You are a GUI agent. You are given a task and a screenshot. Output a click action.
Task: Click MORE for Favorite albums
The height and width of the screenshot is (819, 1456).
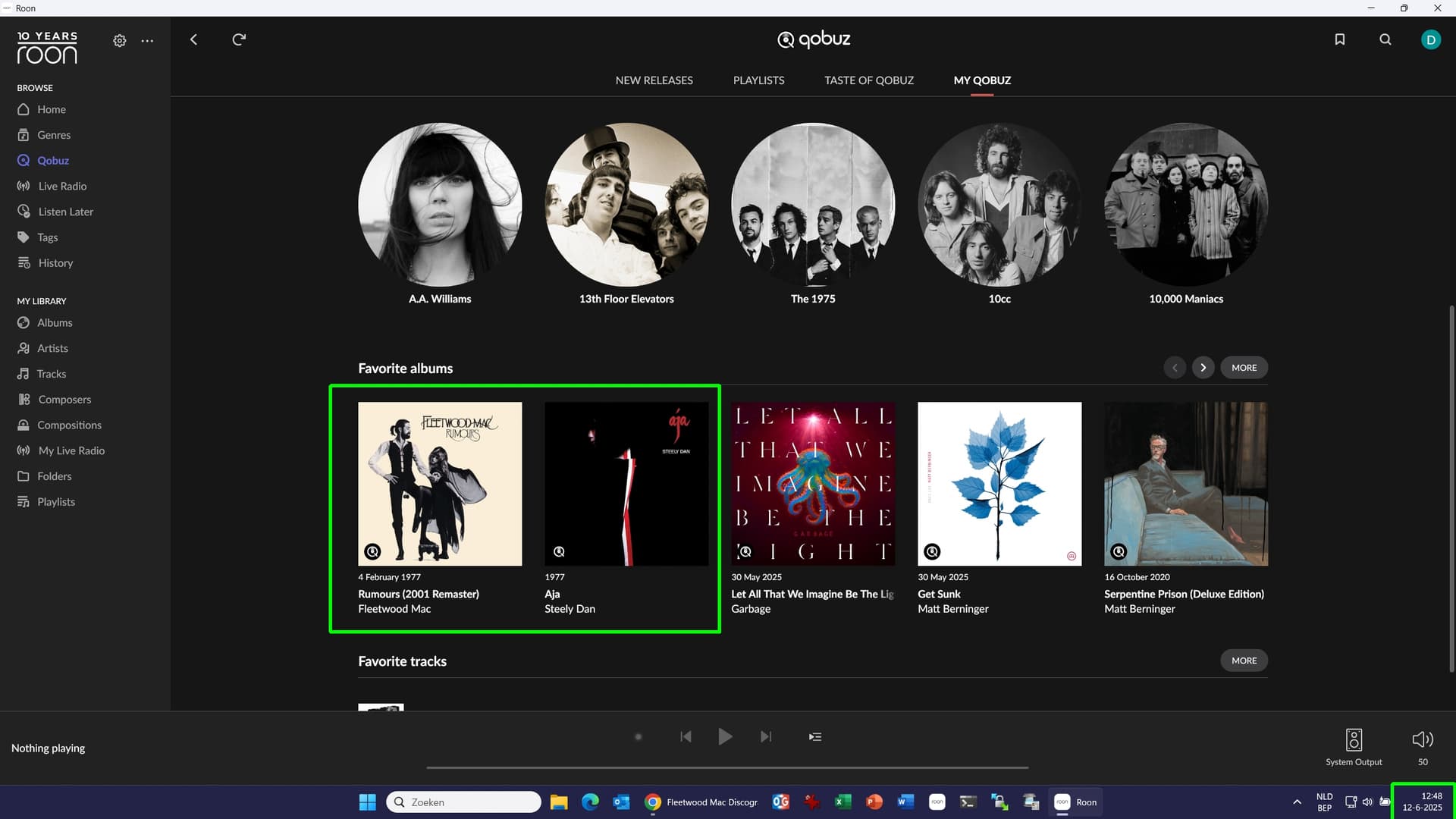click(1244, 368)
